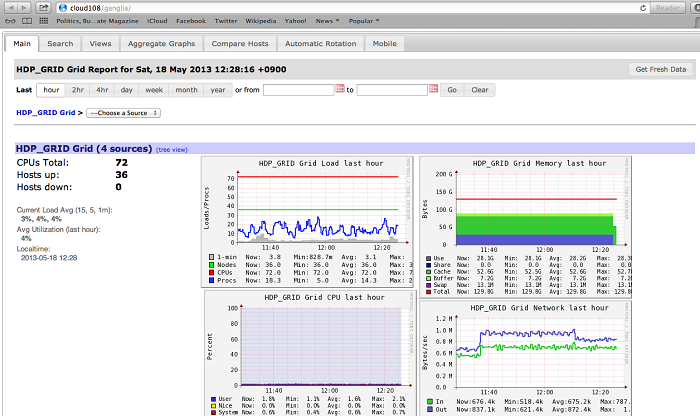Open the Views tab
The height and width of the screenshot is (416, 700).
(100, 44)
